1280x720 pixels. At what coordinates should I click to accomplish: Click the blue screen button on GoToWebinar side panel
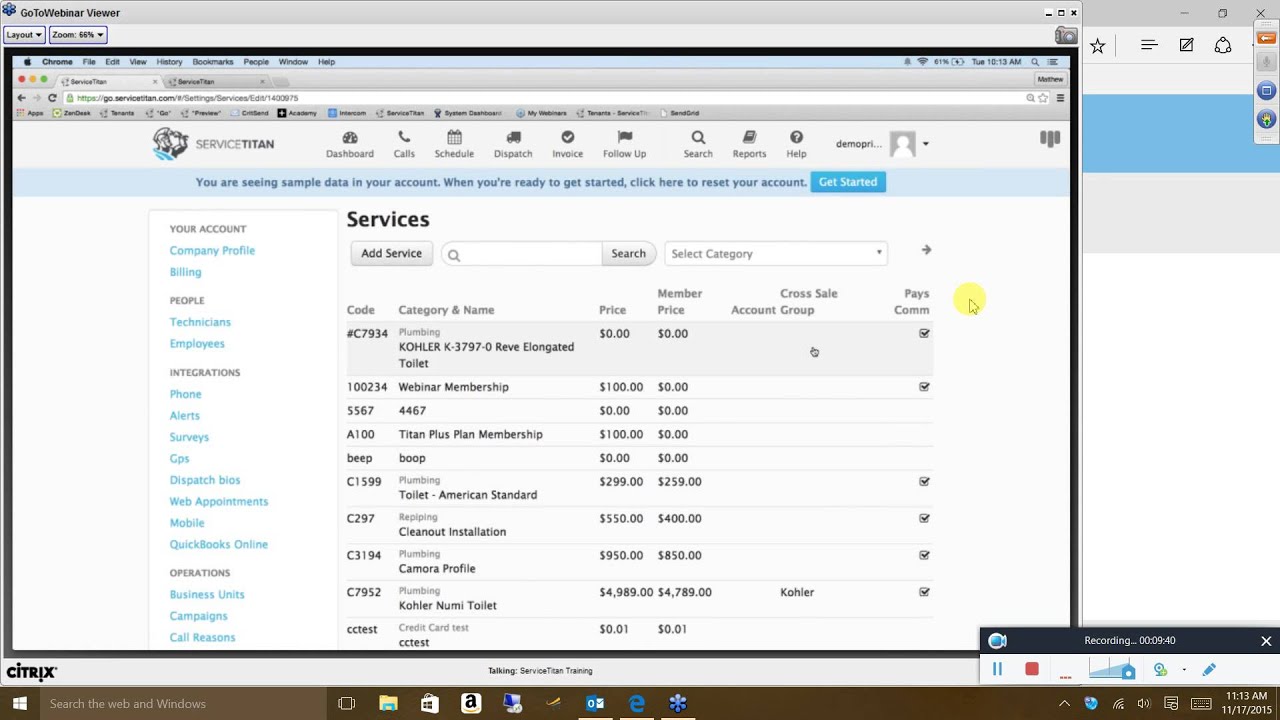click(x=1266, y=91)
